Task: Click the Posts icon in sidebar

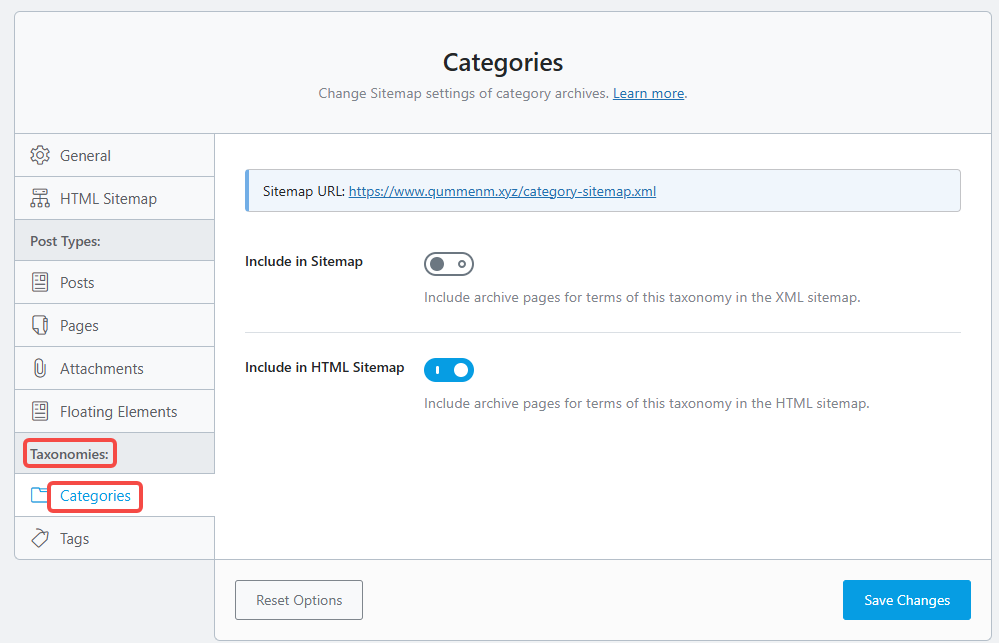Action: [x=40, y=282]
